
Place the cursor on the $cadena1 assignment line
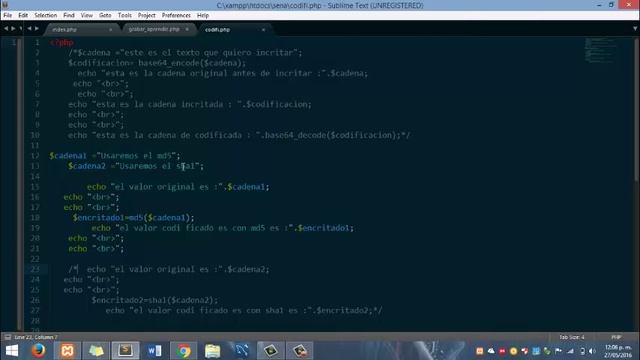[115, 156]
